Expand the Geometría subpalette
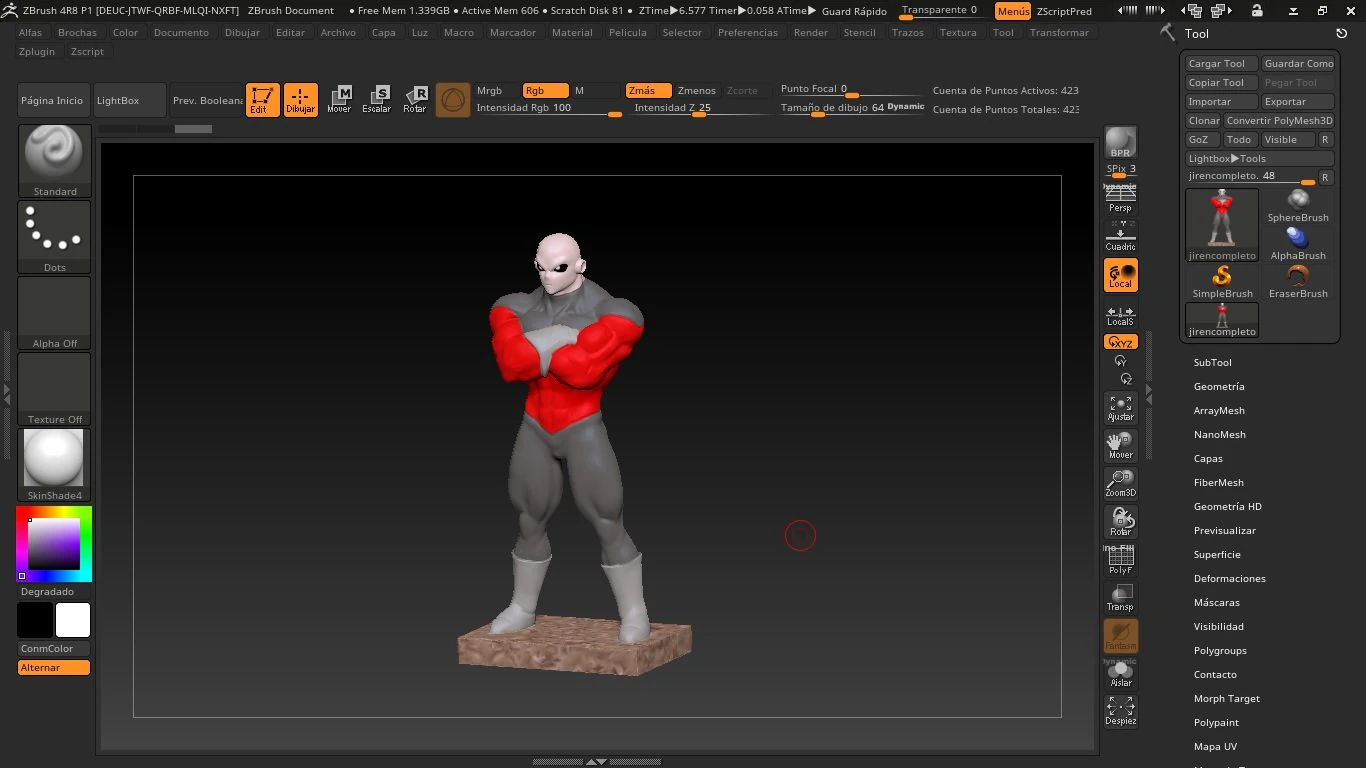Screen dimensions: 1366x768 click(x=1219, y=387)
